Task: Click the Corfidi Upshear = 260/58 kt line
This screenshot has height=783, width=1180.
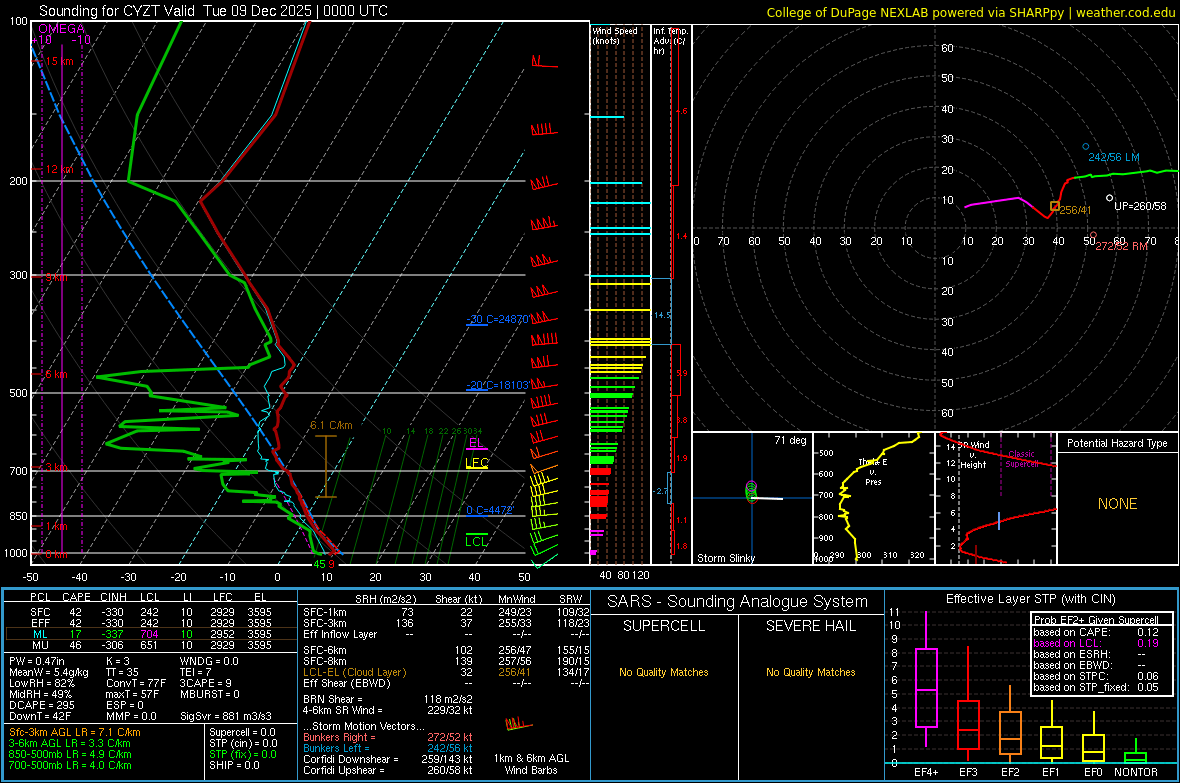Action: pyautogui.click(x=388, y=769)
